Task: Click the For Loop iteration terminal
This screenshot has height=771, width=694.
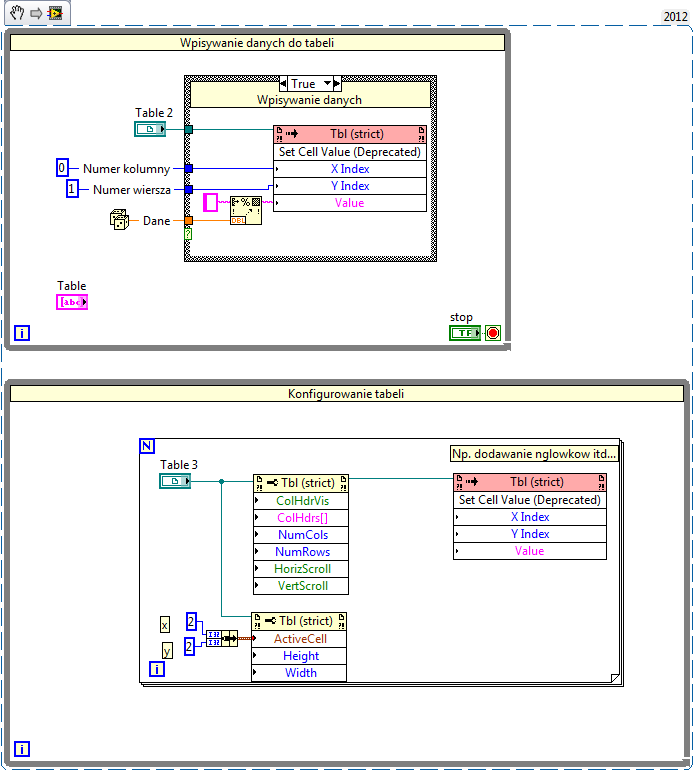Action: tap(157, 669)
